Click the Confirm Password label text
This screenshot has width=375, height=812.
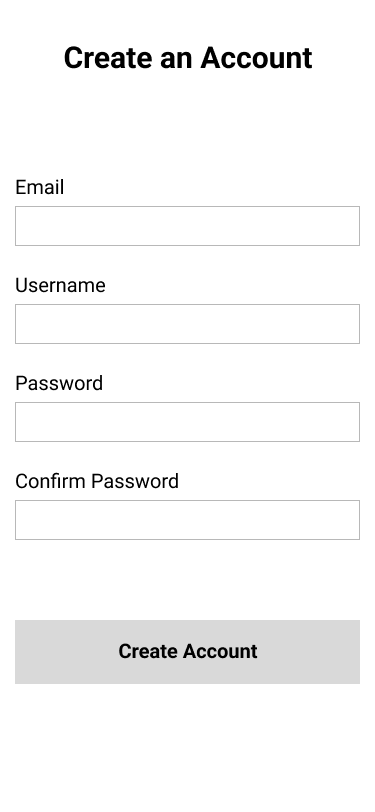coord(97,481)
